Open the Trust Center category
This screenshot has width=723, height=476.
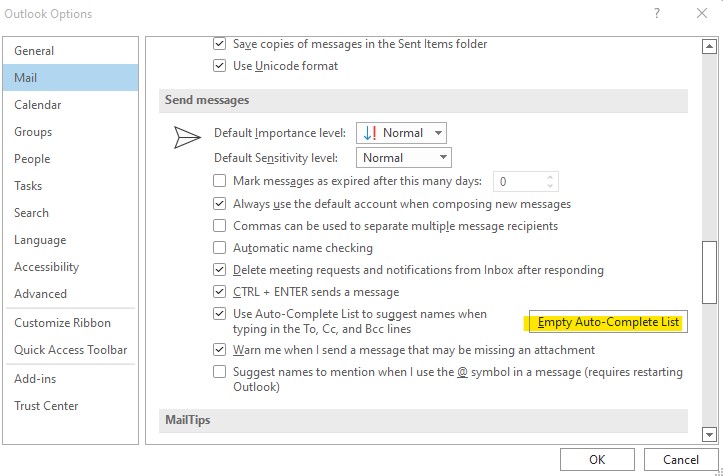point(70,406)
